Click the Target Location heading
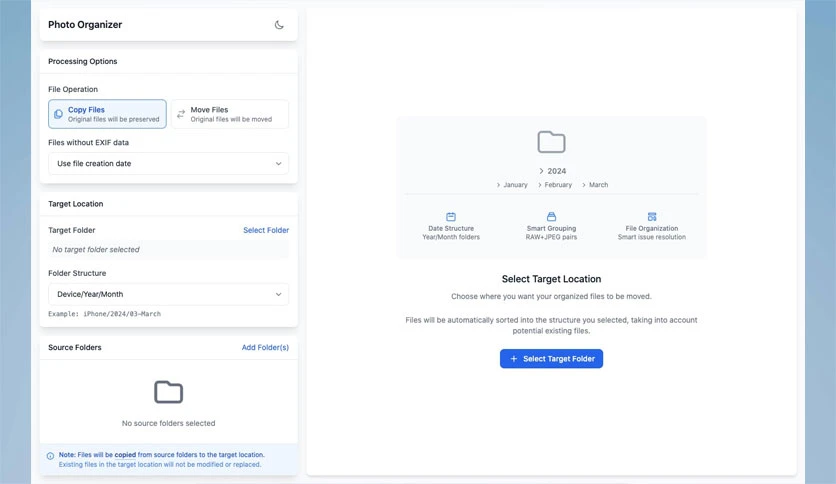Image resolution: width=836 pixels, height=484 pixels. (76, 204)
